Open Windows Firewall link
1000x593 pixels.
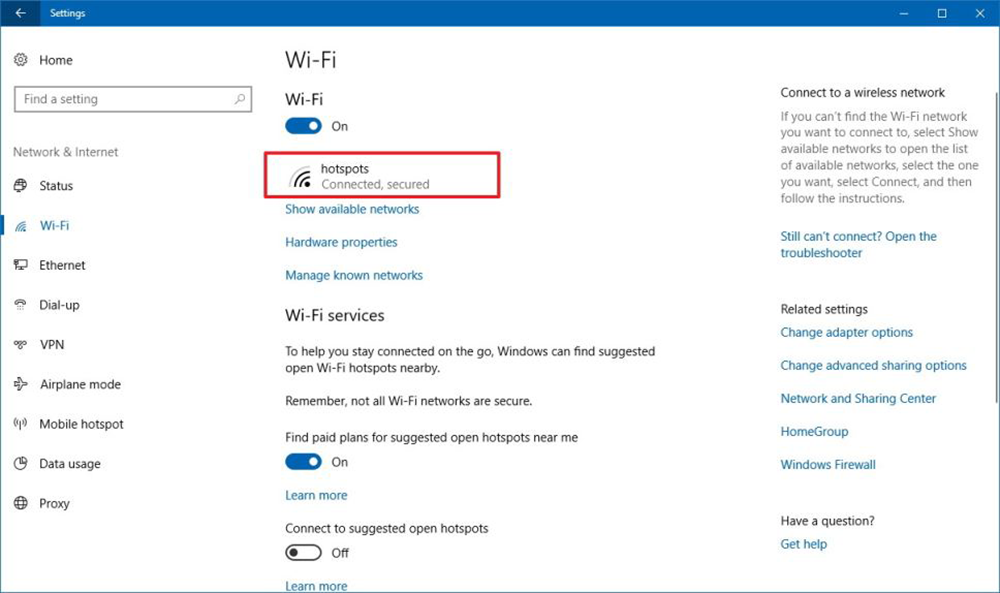828,465
